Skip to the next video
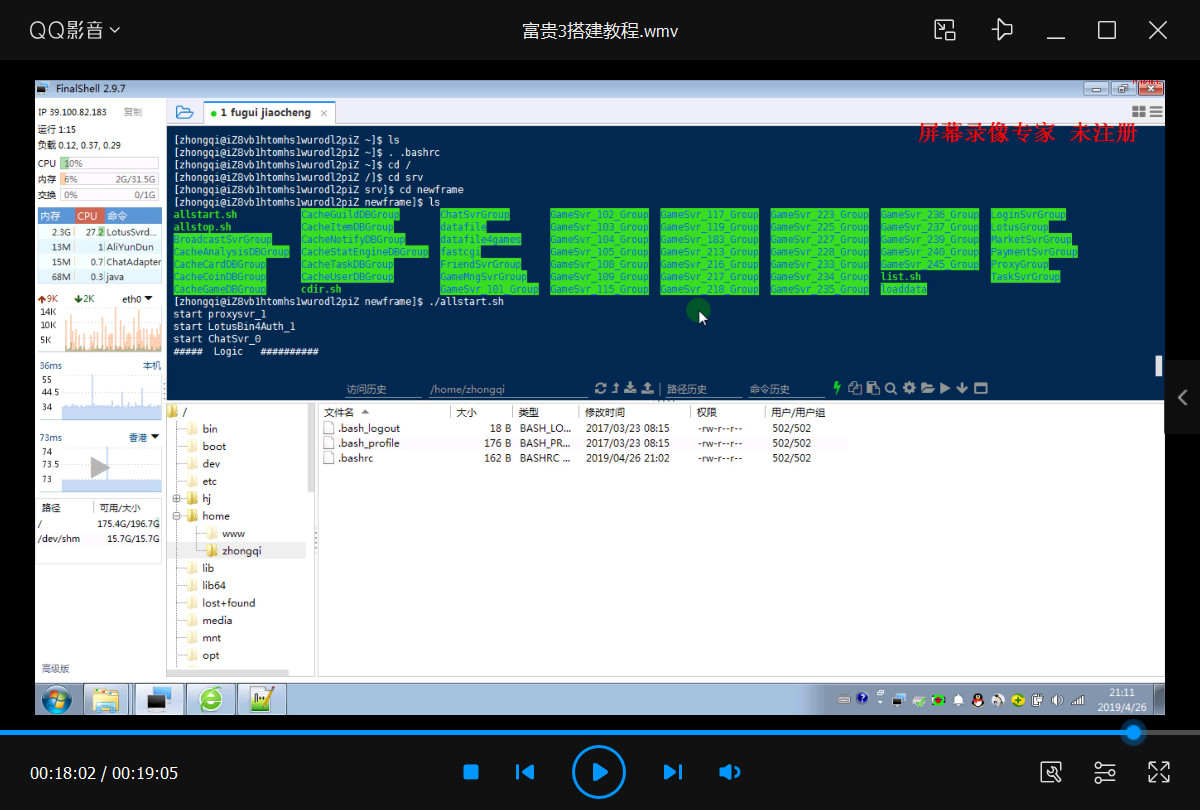Viewport: 1200px width, 810px height. click(x=673, y=772)
